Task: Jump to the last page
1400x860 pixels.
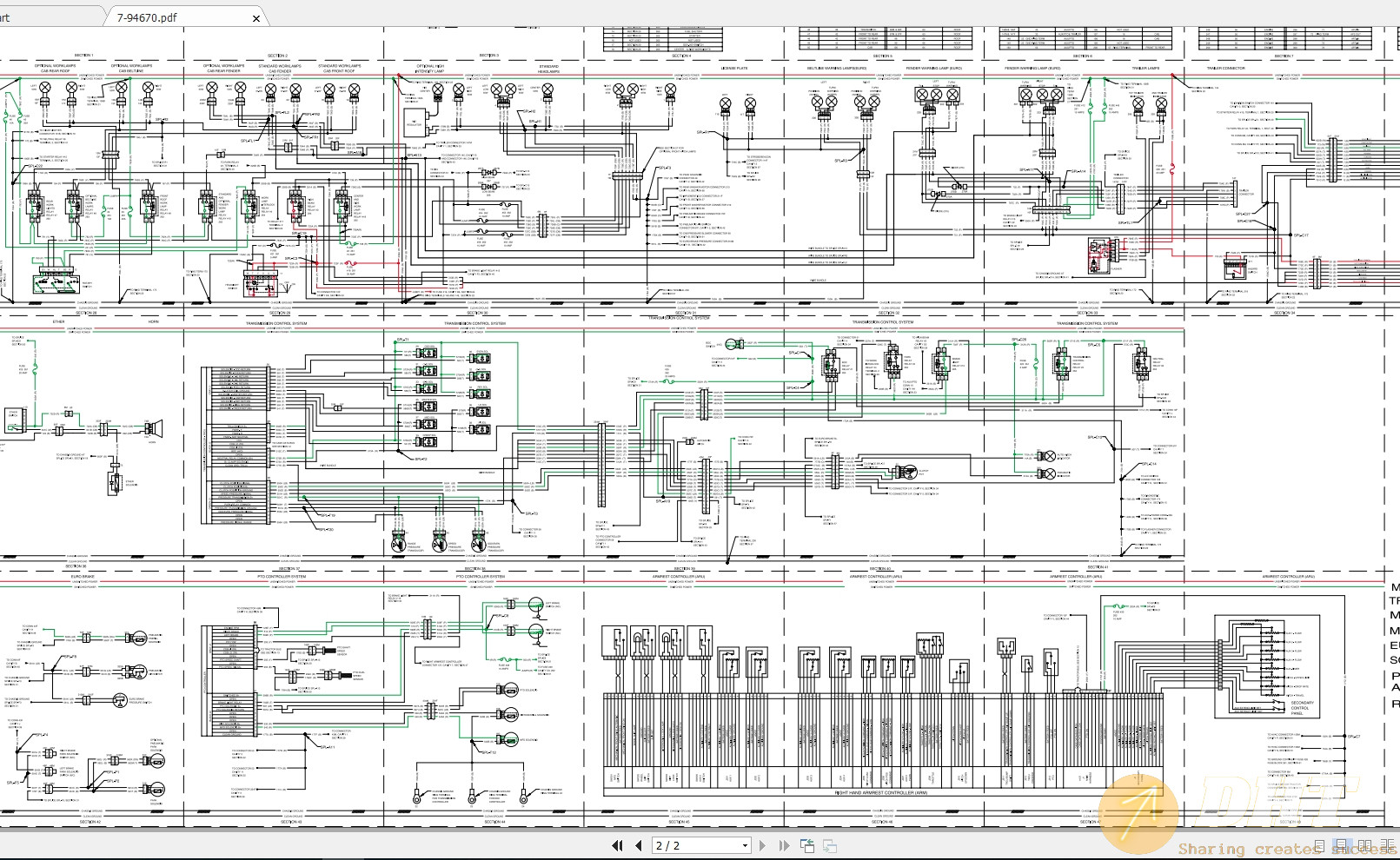Action: [x=785, y=844]
